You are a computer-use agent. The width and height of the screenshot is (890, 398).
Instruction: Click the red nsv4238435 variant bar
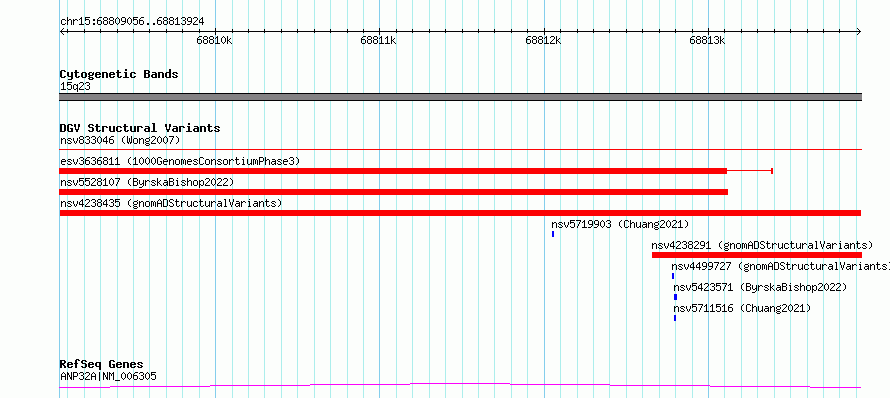[460, 213]
